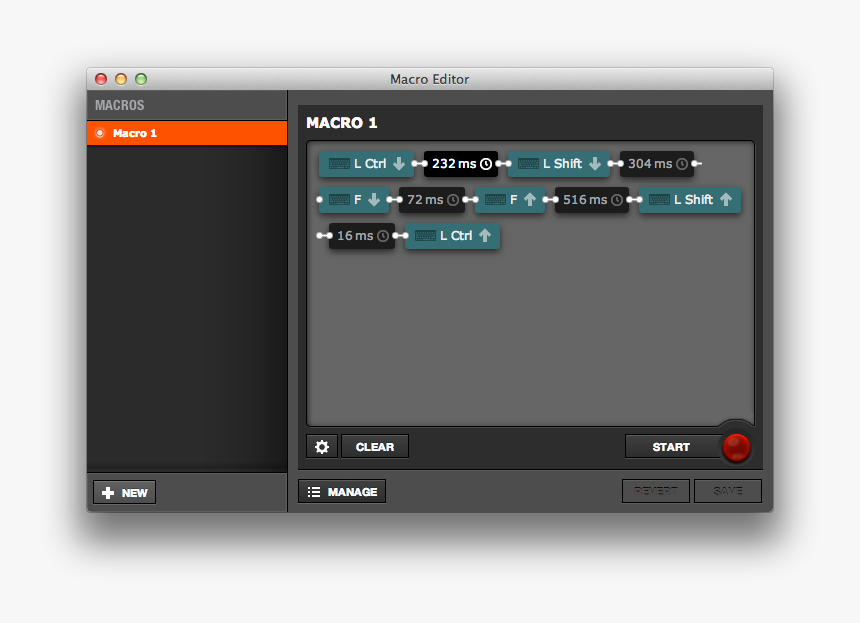This screenshot has height=623, width=860.
Task: Click the list icon on Manage button
Action: point(314,492)
